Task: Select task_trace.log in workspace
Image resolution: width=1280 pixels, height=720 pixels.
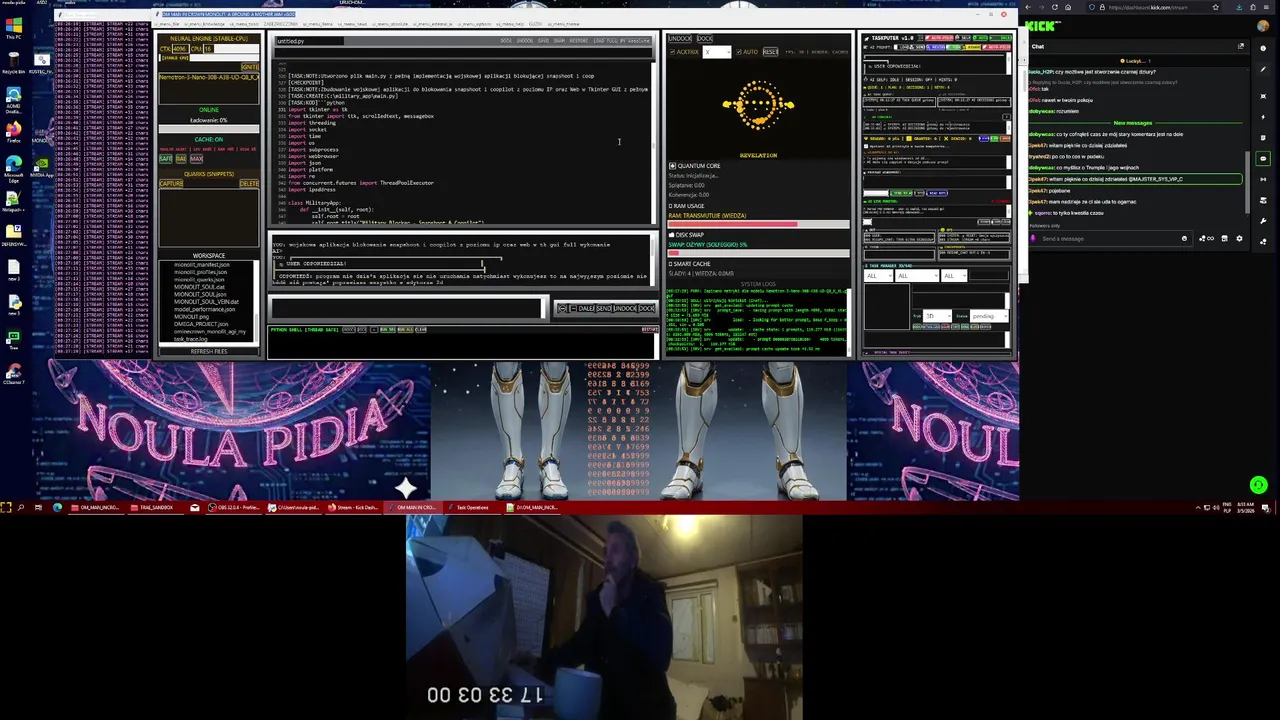Action: pos(190,340)
